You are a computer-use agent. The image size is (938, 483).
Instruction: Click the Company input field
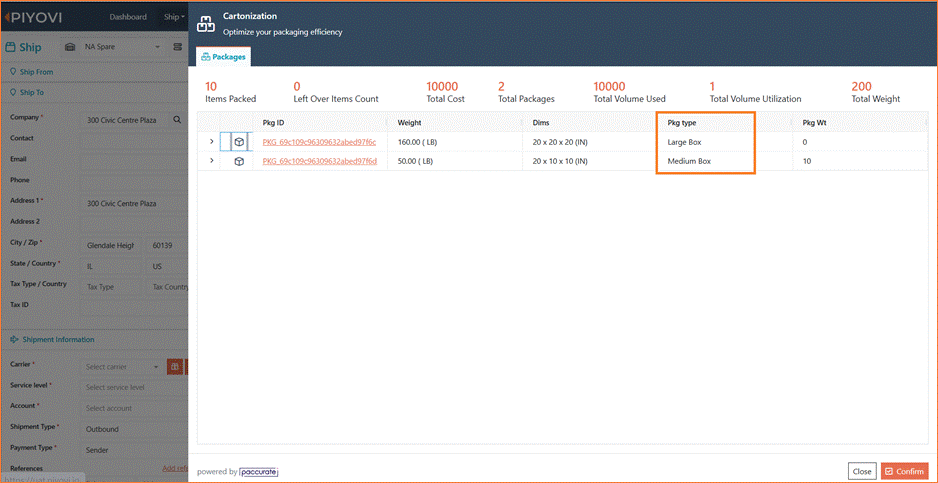[x=126, y=120]
